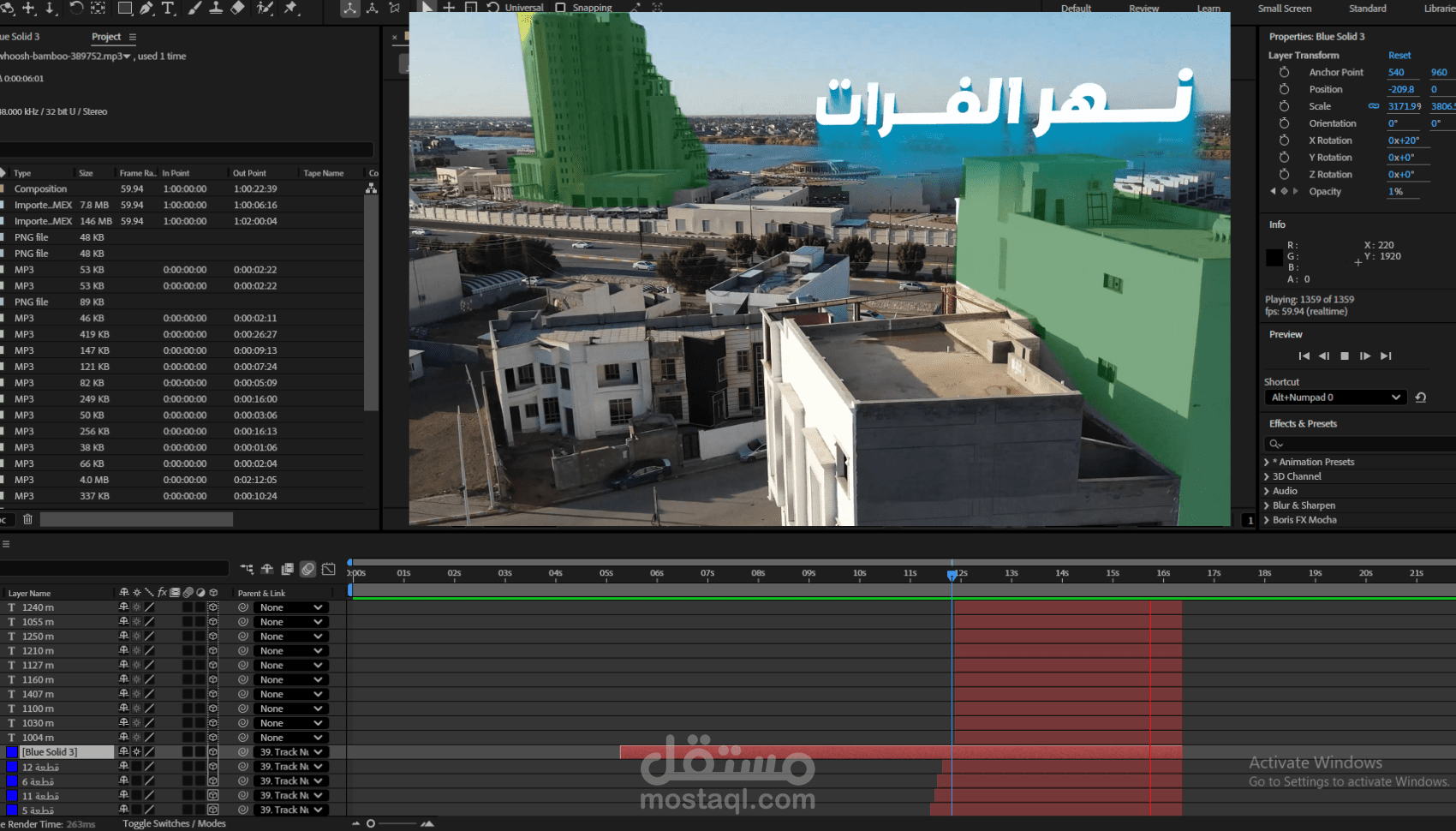
Task: Click Reset in the Layer Transform properties
Action: [1399, 54]
